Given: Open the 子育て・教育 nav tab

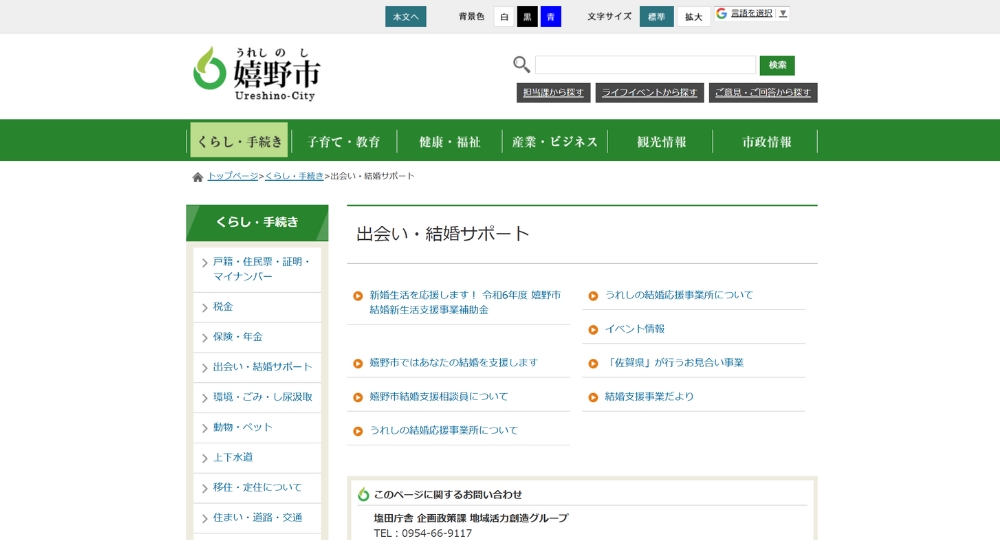Looking at the screenshot, I should coord(344,142).
